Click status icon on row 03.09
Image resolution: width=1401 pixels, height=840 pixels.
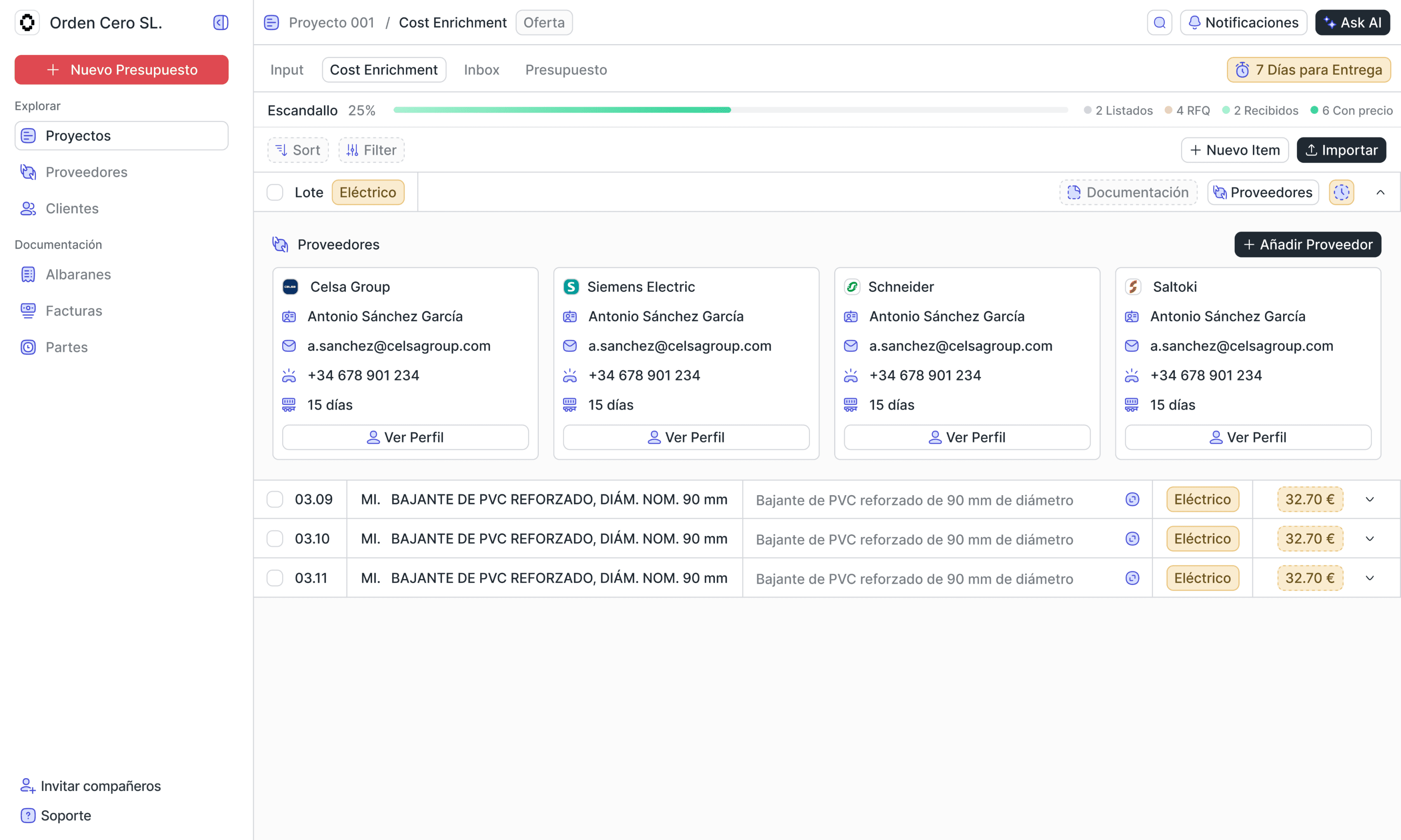point(1132,499)
